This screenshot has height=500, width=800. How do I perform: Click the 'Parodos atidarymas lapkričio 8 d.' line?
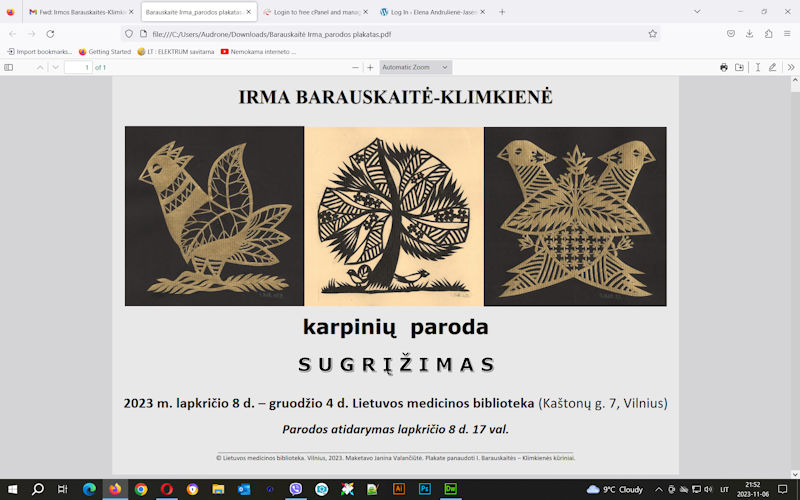pyautogui.click(x=395, y=429)
